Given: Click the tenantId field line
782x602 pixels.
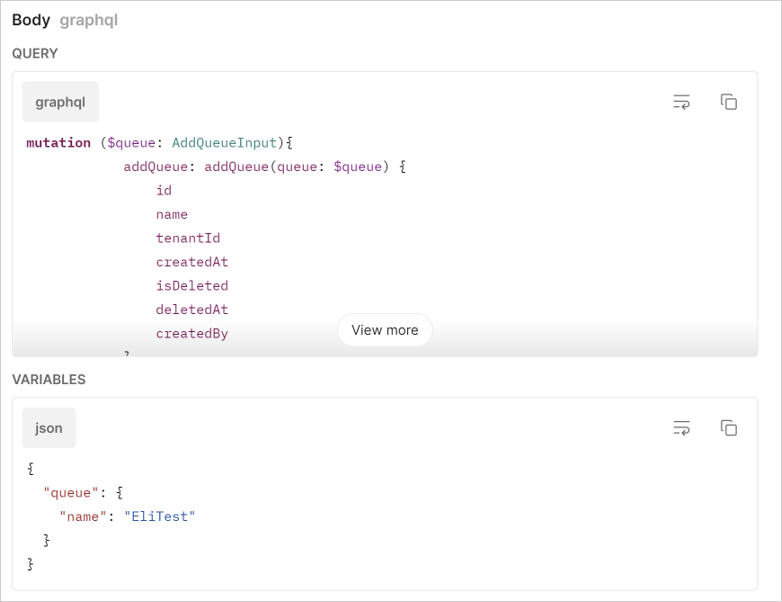Looking at the screenshot, I should (188, 238).
